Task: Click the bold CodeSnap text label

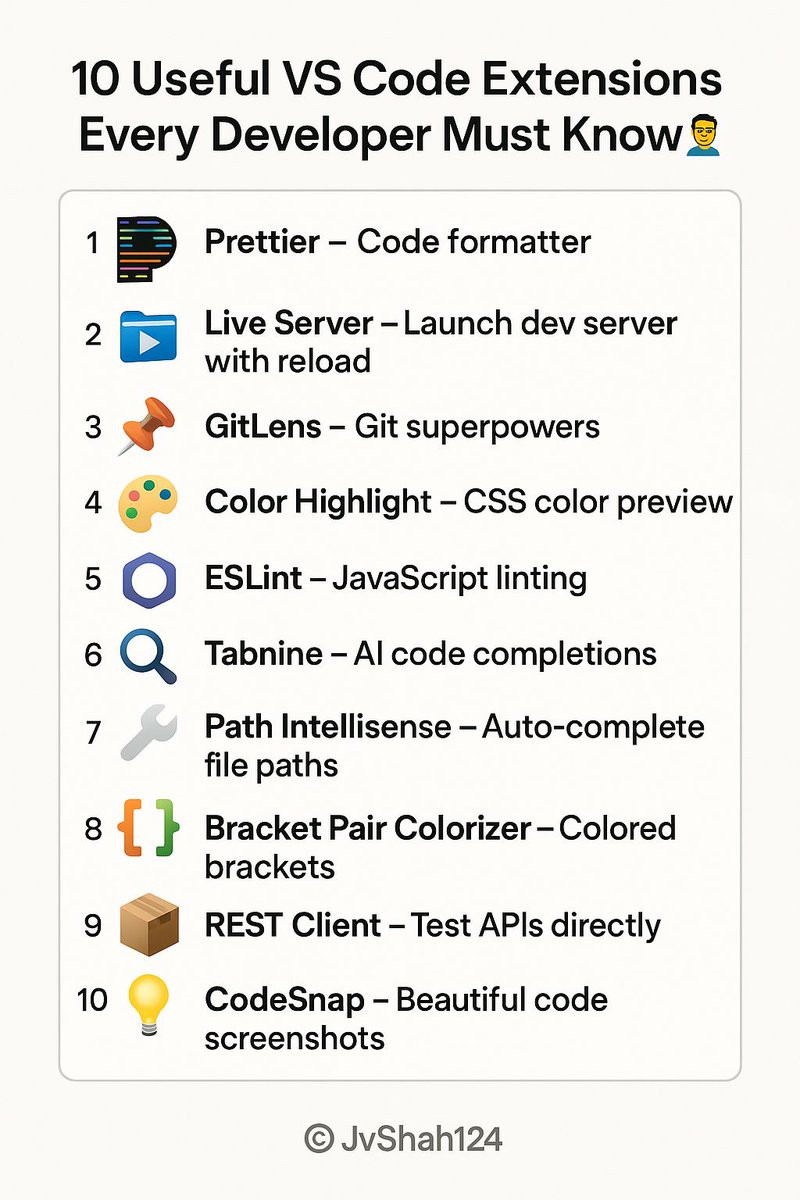Action: (294, 1000)
